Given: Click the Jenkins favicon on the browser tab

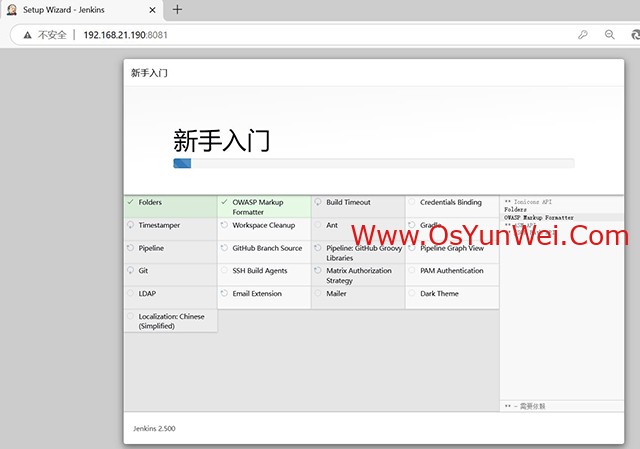Looking at the screenshot, I should click(x=12, y=10).
